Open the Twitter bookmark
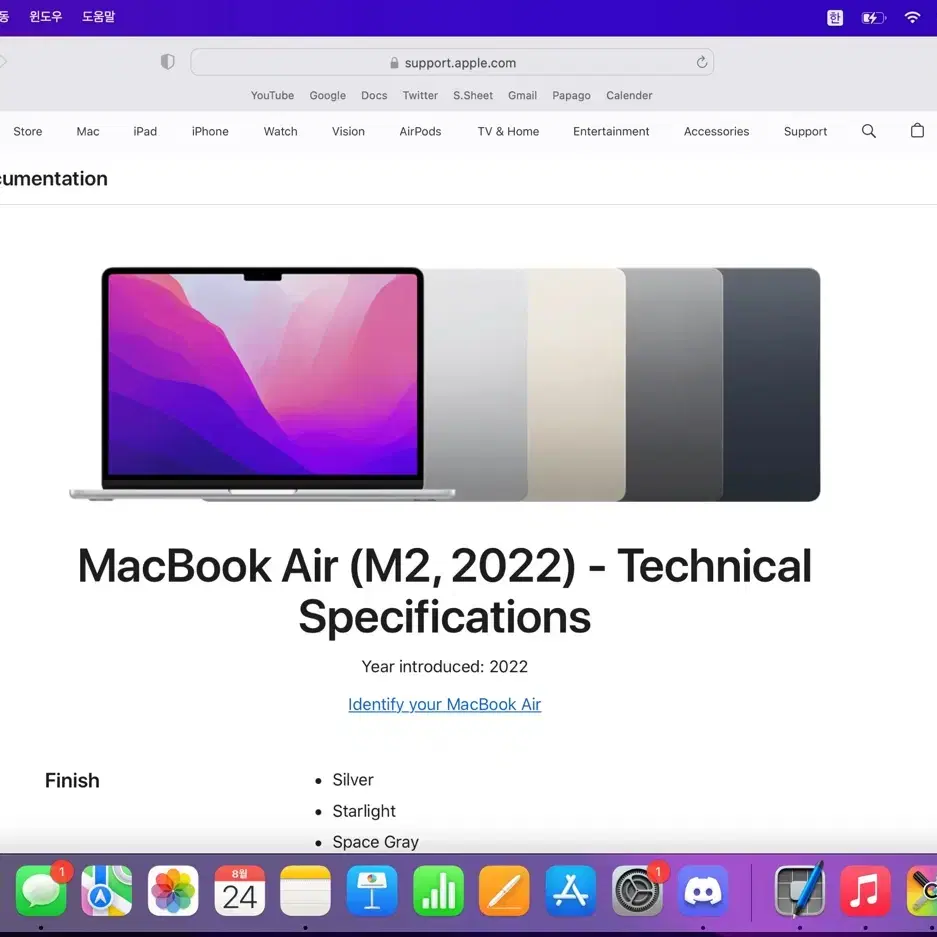 coord(420,95)
